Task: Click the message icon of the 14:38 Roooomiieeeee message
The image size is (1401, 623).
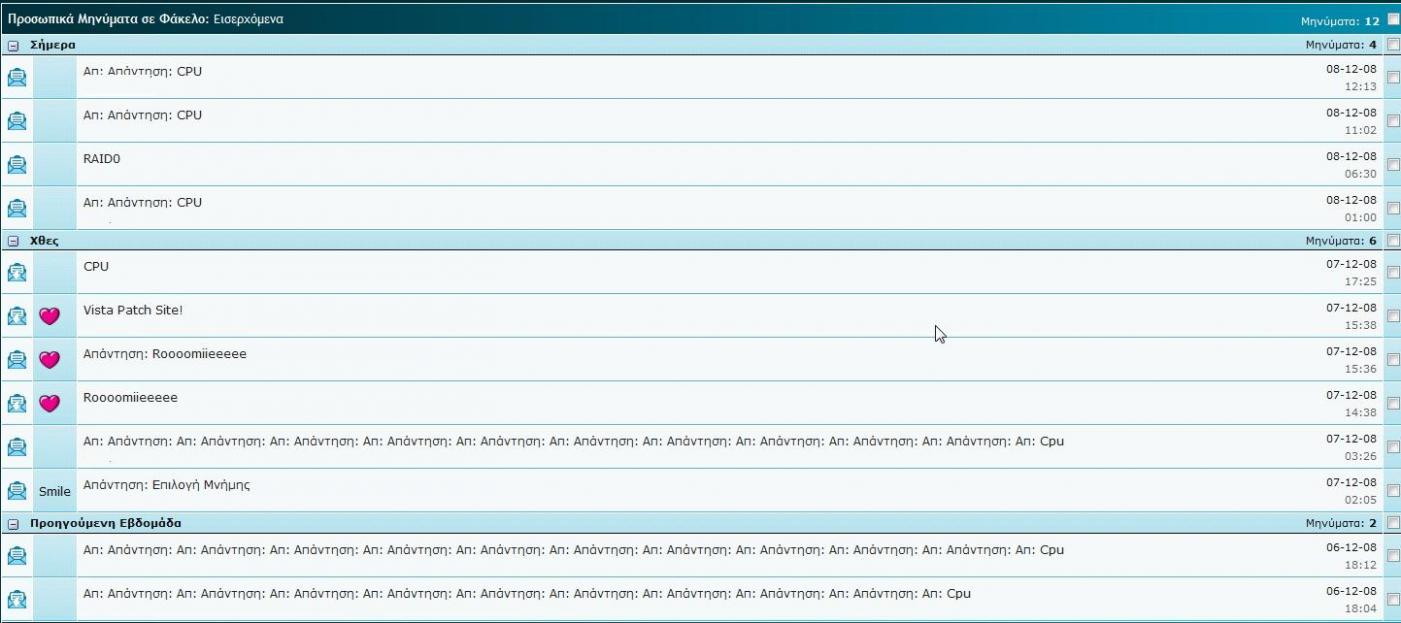Action: tap(17, 403)
